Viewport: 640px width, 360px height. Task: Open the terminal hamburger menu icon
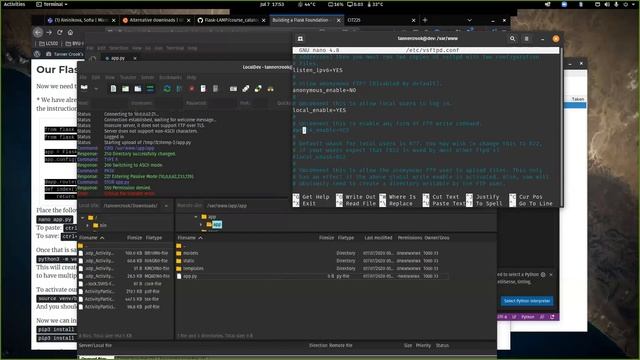(527, 39)
